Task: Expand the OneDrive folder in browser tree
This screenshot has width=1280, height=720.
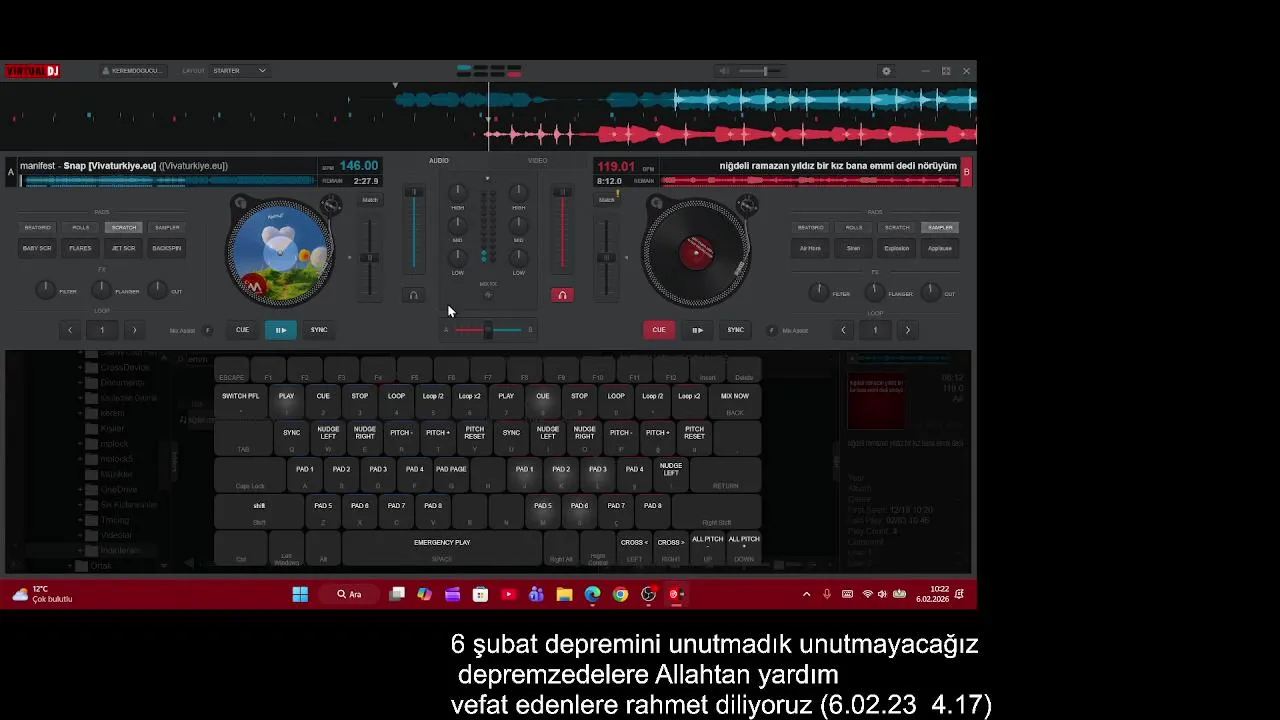Action: [x=80, y=490]
